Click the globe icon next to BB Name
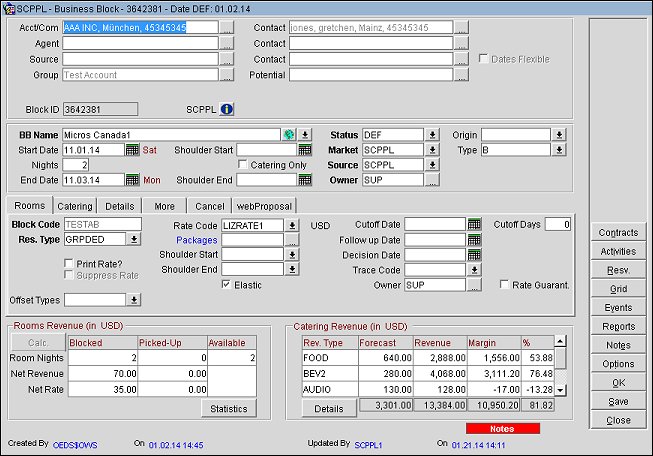The height and width of the screenshot is (456, 653). 288,134
